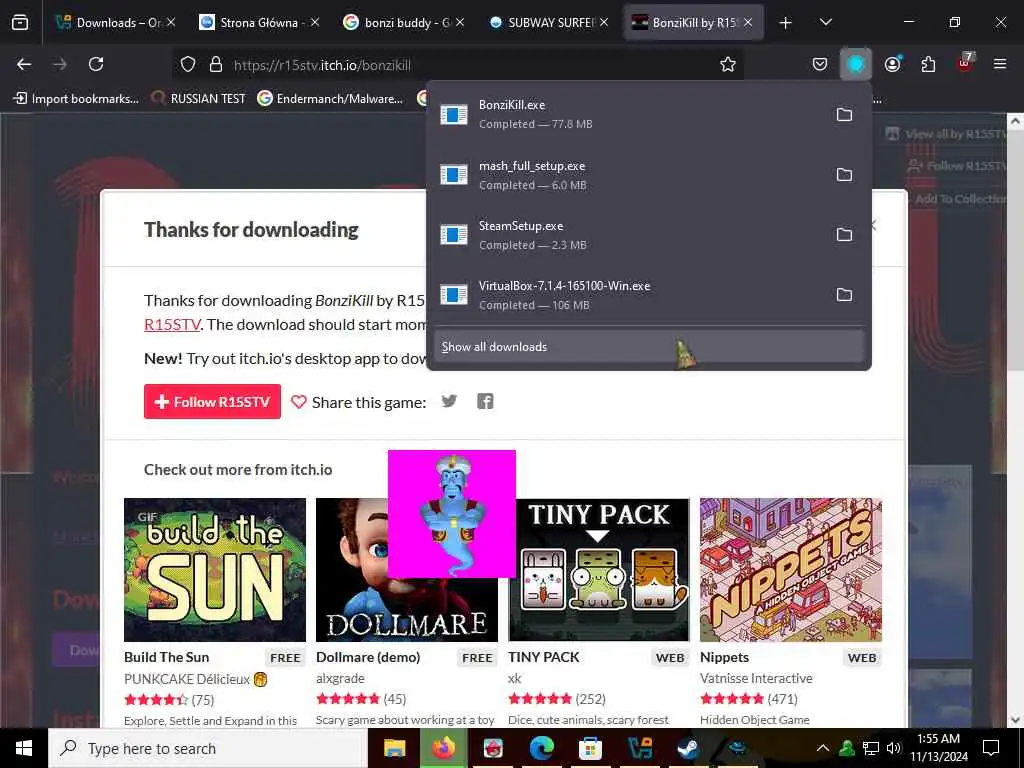Open mash_full_setup.exe download entry
The image size is (1024, 768).
[x=627, y=175]
